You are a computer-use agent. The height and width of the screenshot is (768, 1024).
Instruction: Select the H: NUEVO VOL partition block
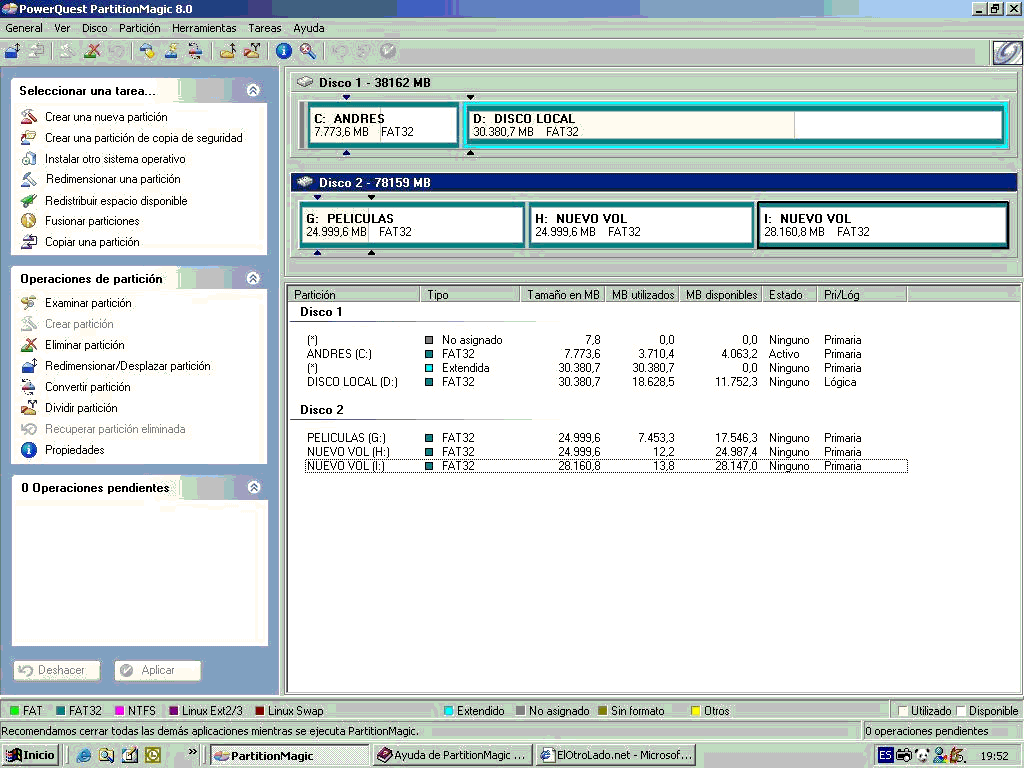(641, 225)
